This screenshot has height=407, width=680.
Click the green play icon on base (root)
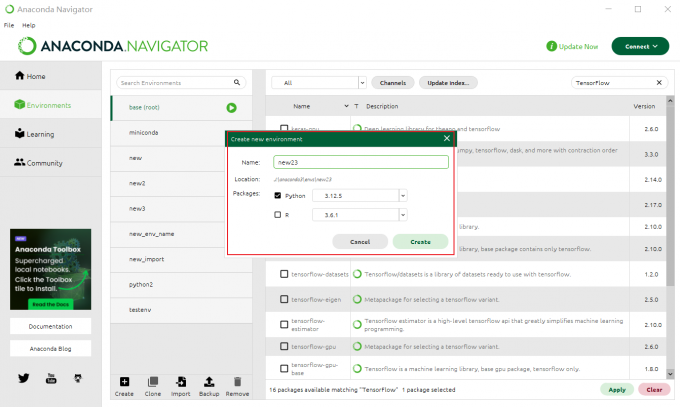click(232, 108)
